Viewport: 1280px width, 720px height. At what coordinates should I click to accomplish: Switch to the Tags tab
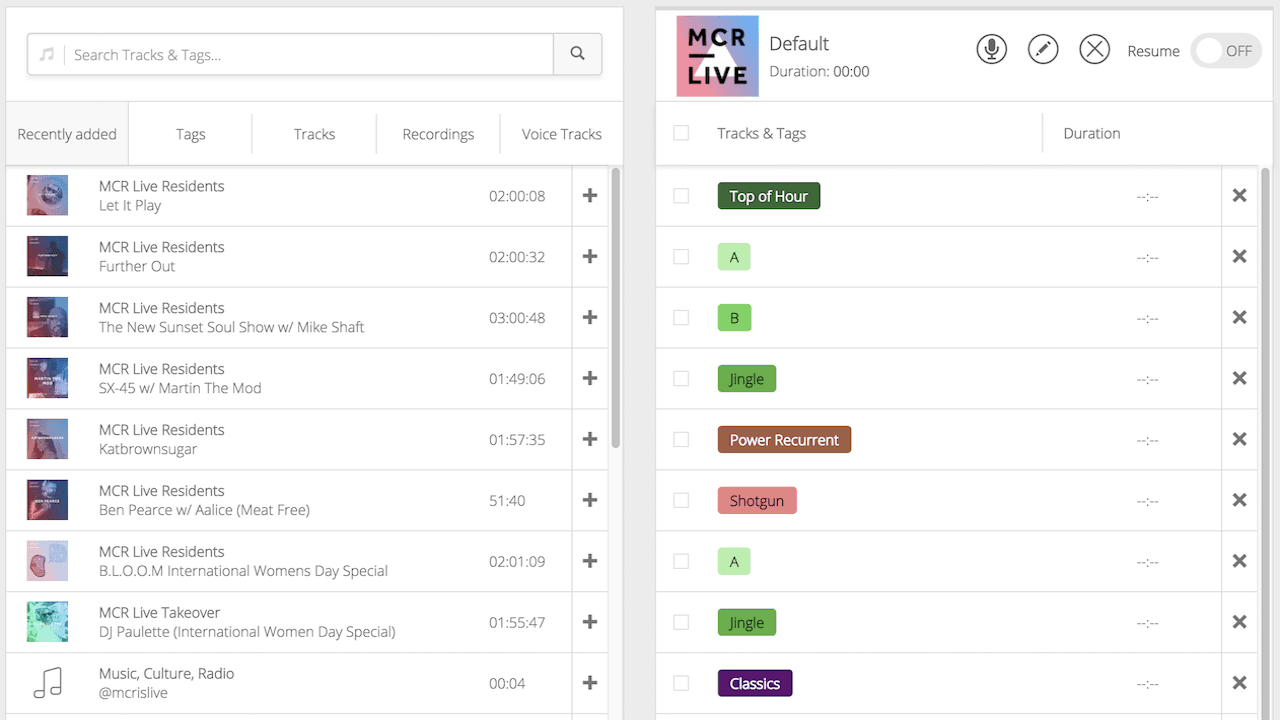coord(189,133)
